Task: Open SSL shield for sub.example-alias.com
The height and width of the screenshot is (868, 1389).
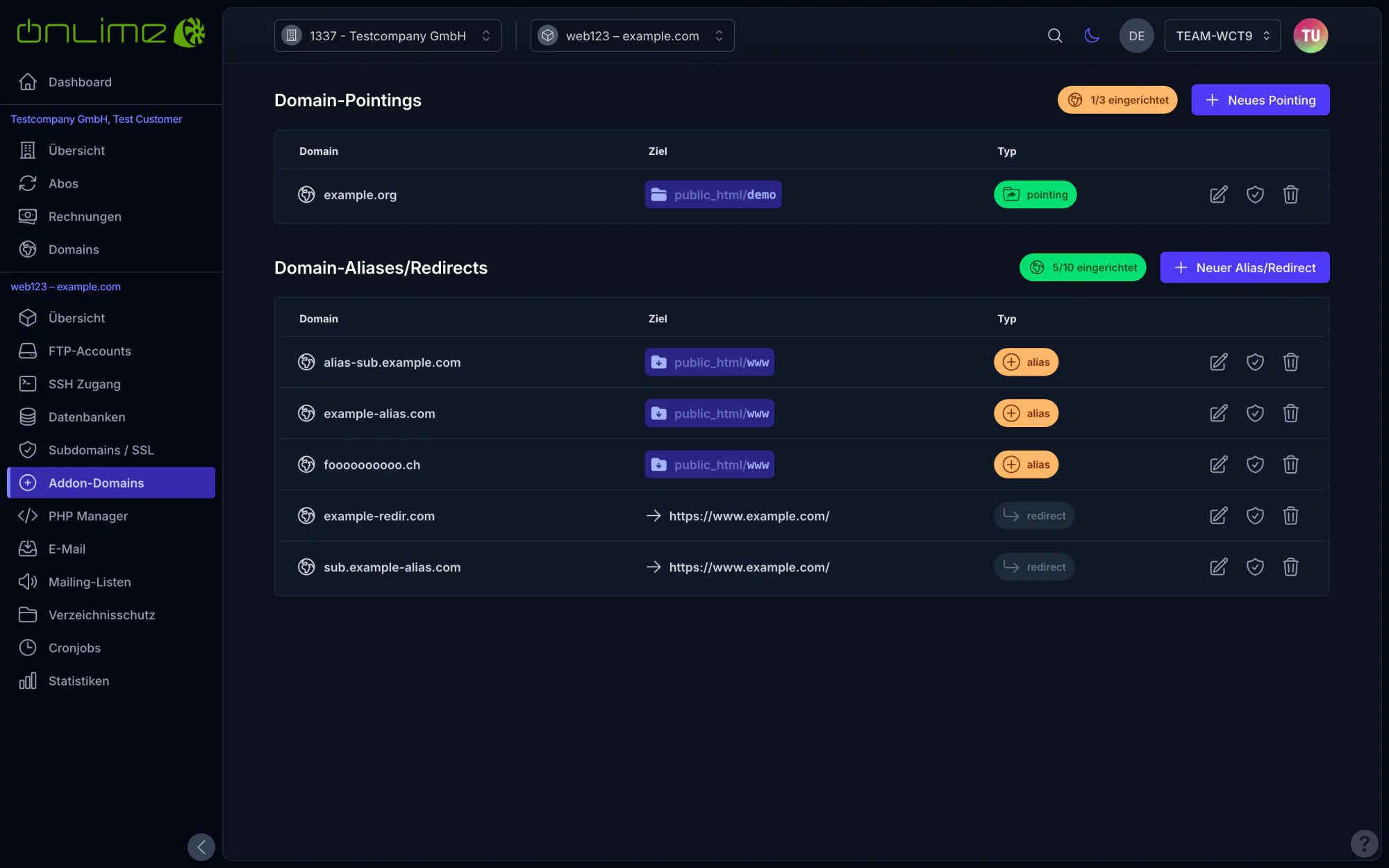Action: click(1255, 567)
